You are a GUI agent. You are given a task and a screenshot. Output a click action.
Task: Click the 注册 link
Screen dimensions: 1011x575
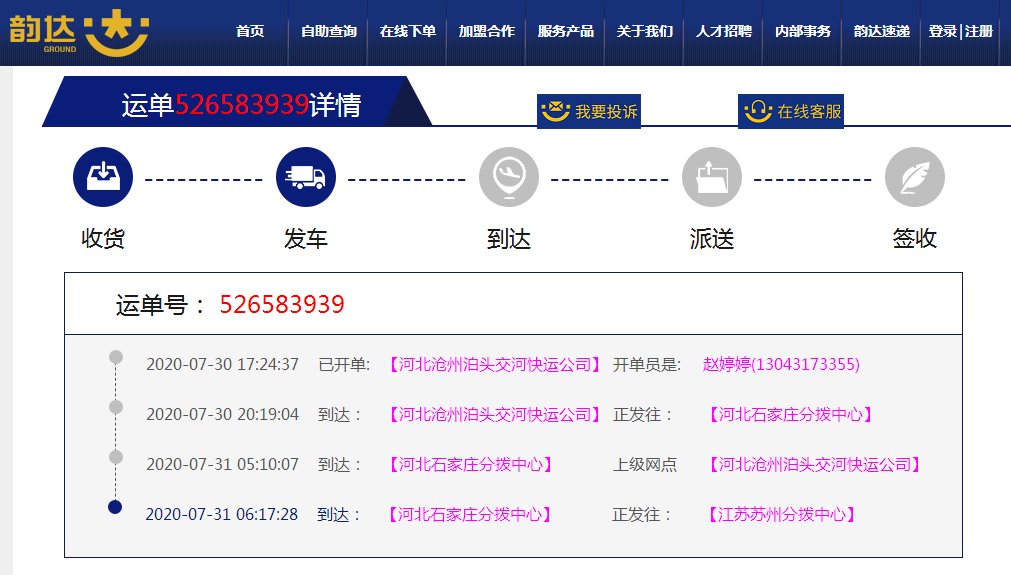[979, 31]
